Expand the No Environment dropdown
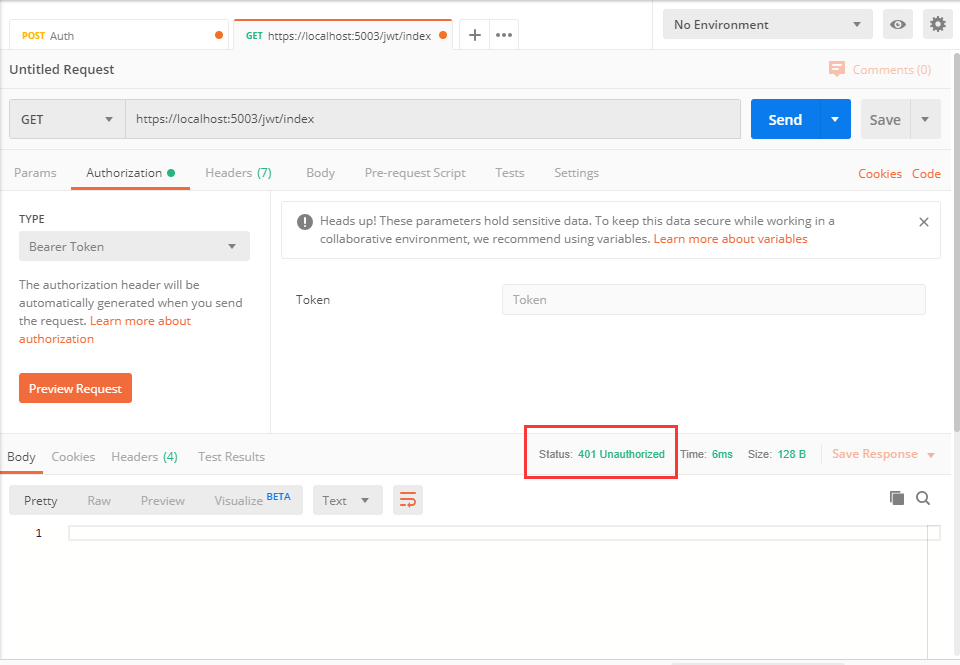This screenshot has width=960, height=665. pos(767,25)
